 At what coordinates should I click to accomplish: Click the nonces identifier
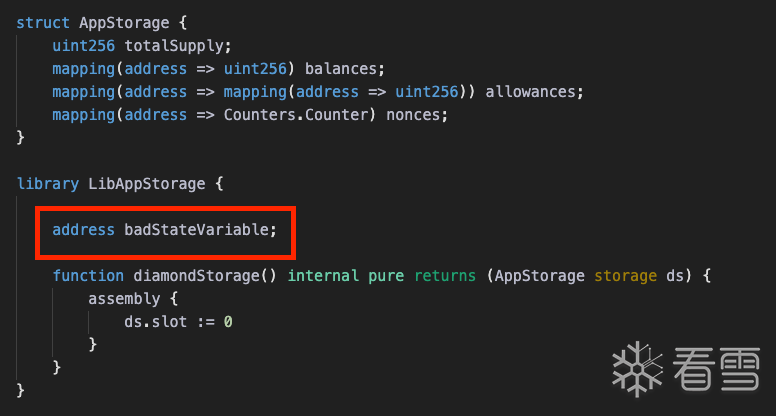point(412,115)
